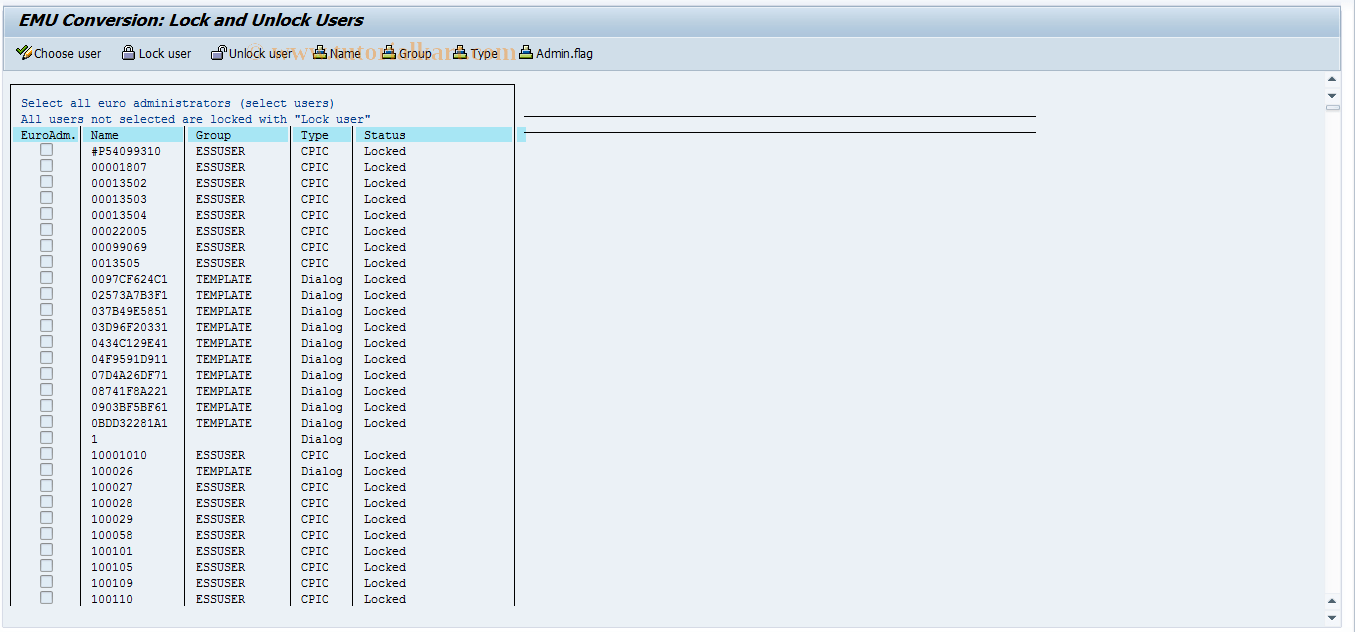Click the scrollbar up arrow
The image size is (1355, 632).
(x=1331, y=78)
